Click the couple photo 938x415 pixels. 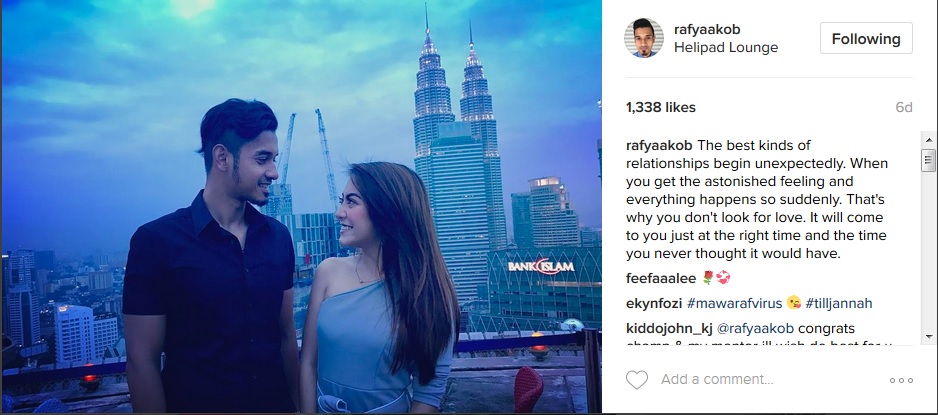[301, 206]
